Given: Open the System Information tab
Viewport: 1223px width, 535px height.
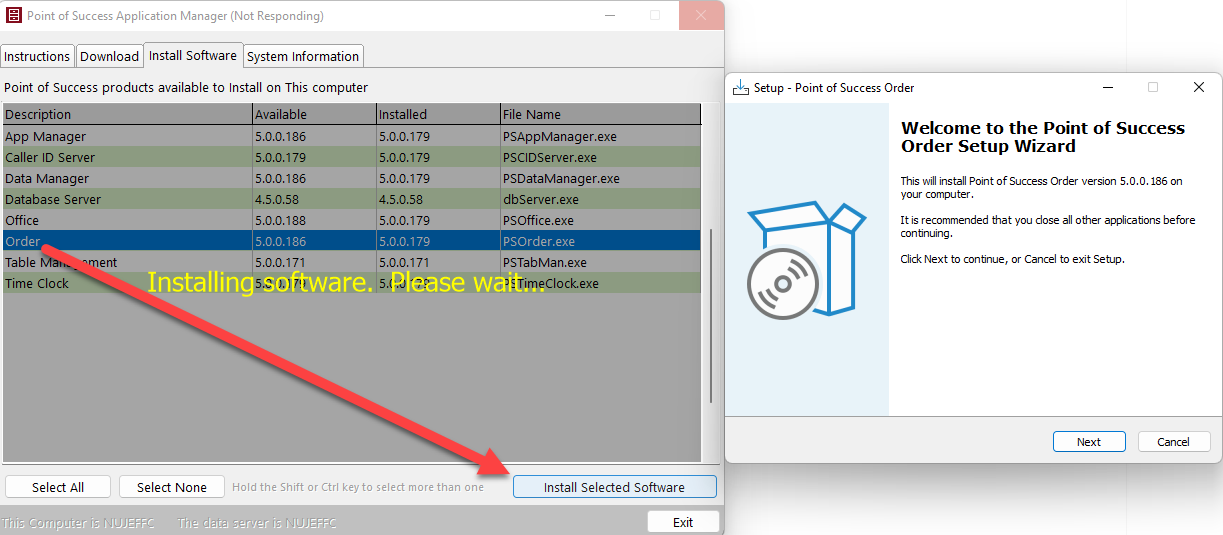Looking at the screenshot, I should point(303,56).
